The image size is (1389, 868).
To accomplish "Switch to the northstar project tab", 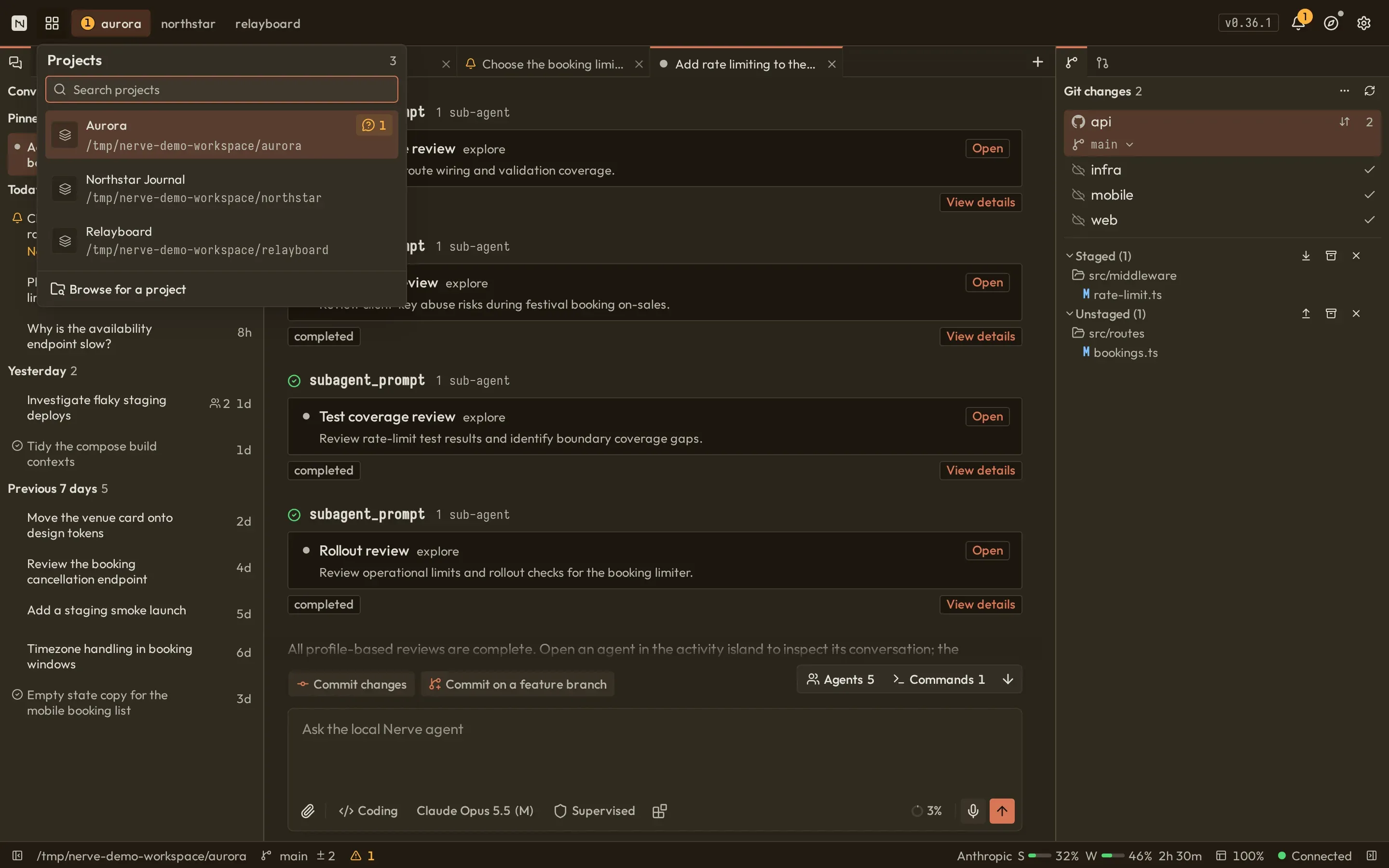I will click(x=188, y=24).
